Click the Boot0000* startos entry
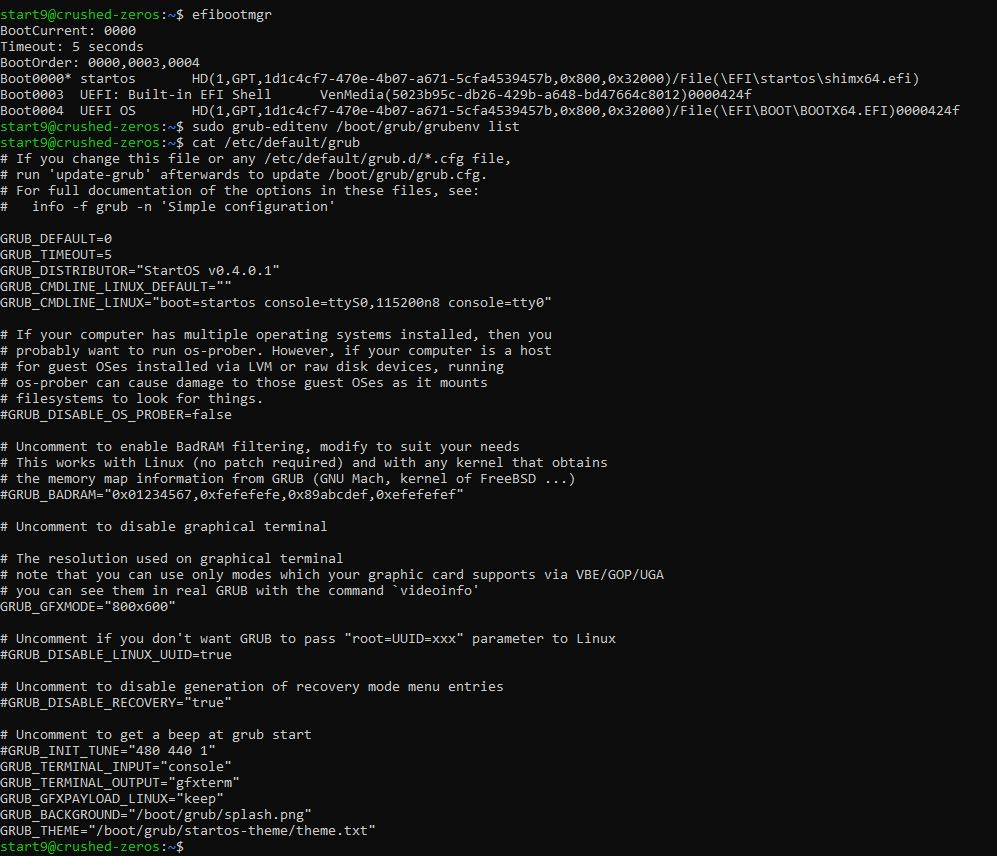 pyautogui.click(x=67, y=78)
